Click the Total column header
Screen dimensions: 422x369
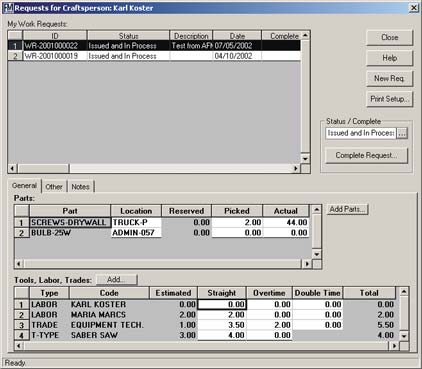click(x=369, y=293)
